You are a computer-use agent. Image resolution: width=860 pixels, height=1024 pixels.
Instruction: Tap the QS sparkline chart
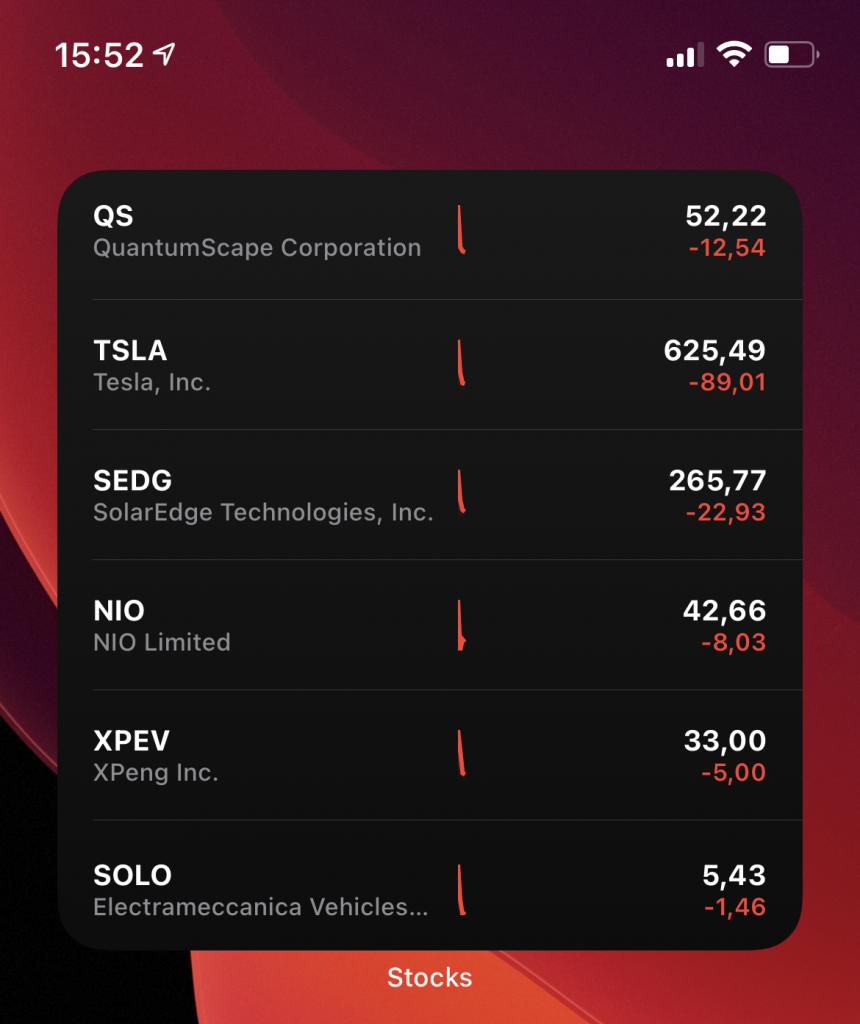(461, 229)
